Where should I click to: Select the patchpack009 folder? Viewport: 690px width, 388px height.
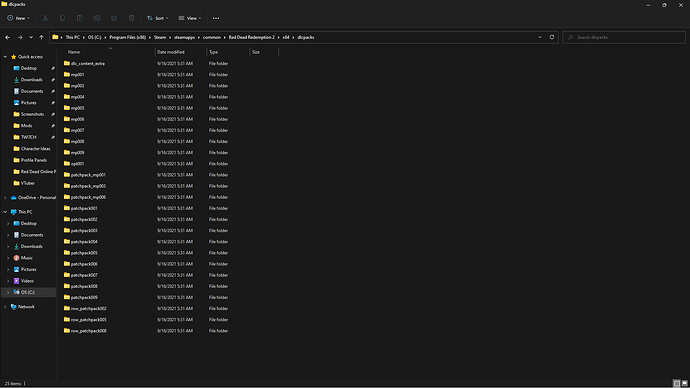click(84, 297)
